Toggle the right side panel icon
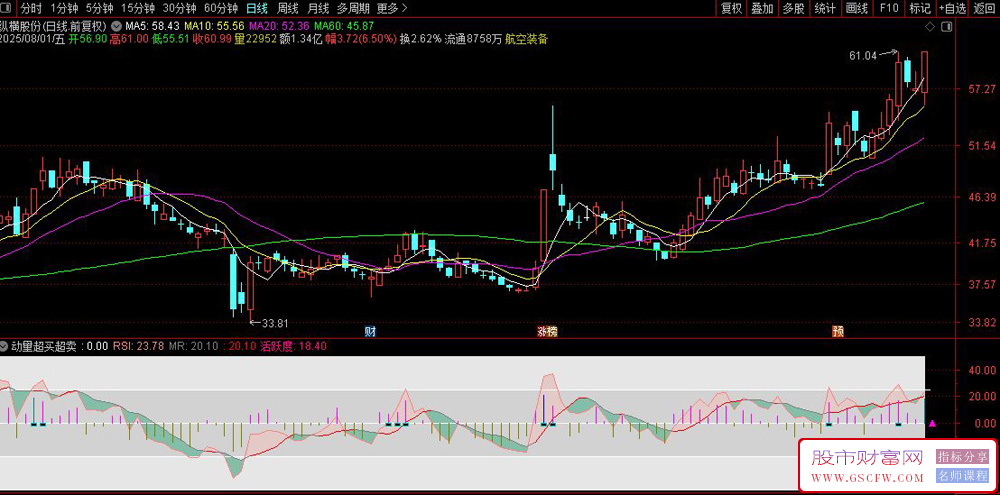Viewport: 1000px width, 495px height. click(946, 26)
